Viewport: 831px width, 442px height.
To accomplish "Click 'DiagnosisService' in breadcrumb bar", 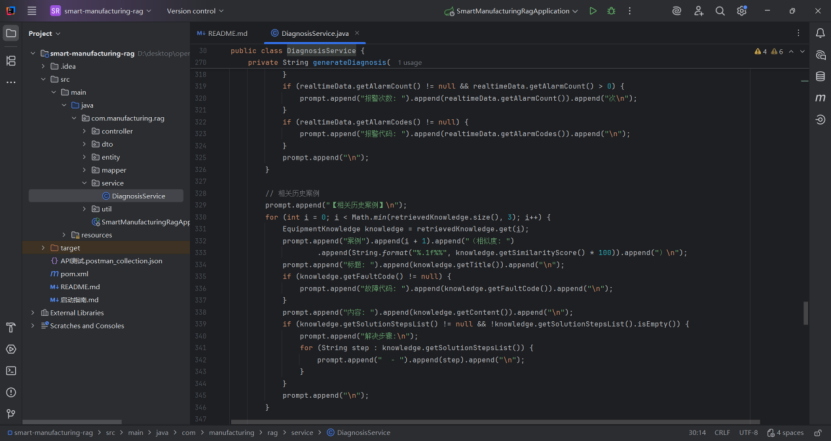I will (x=358, y=432).
